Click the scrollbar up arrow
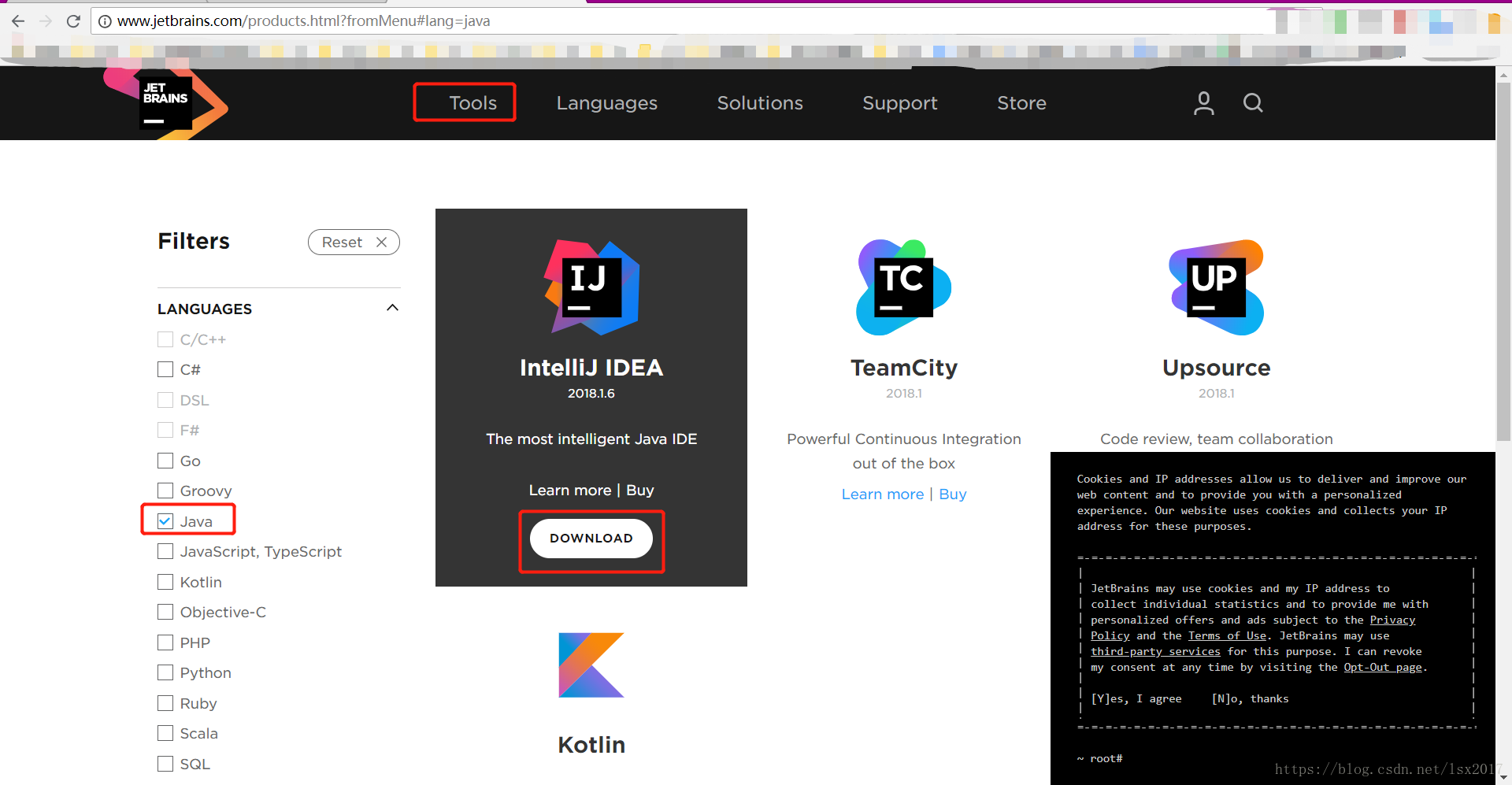 (x=1503, y=75)
